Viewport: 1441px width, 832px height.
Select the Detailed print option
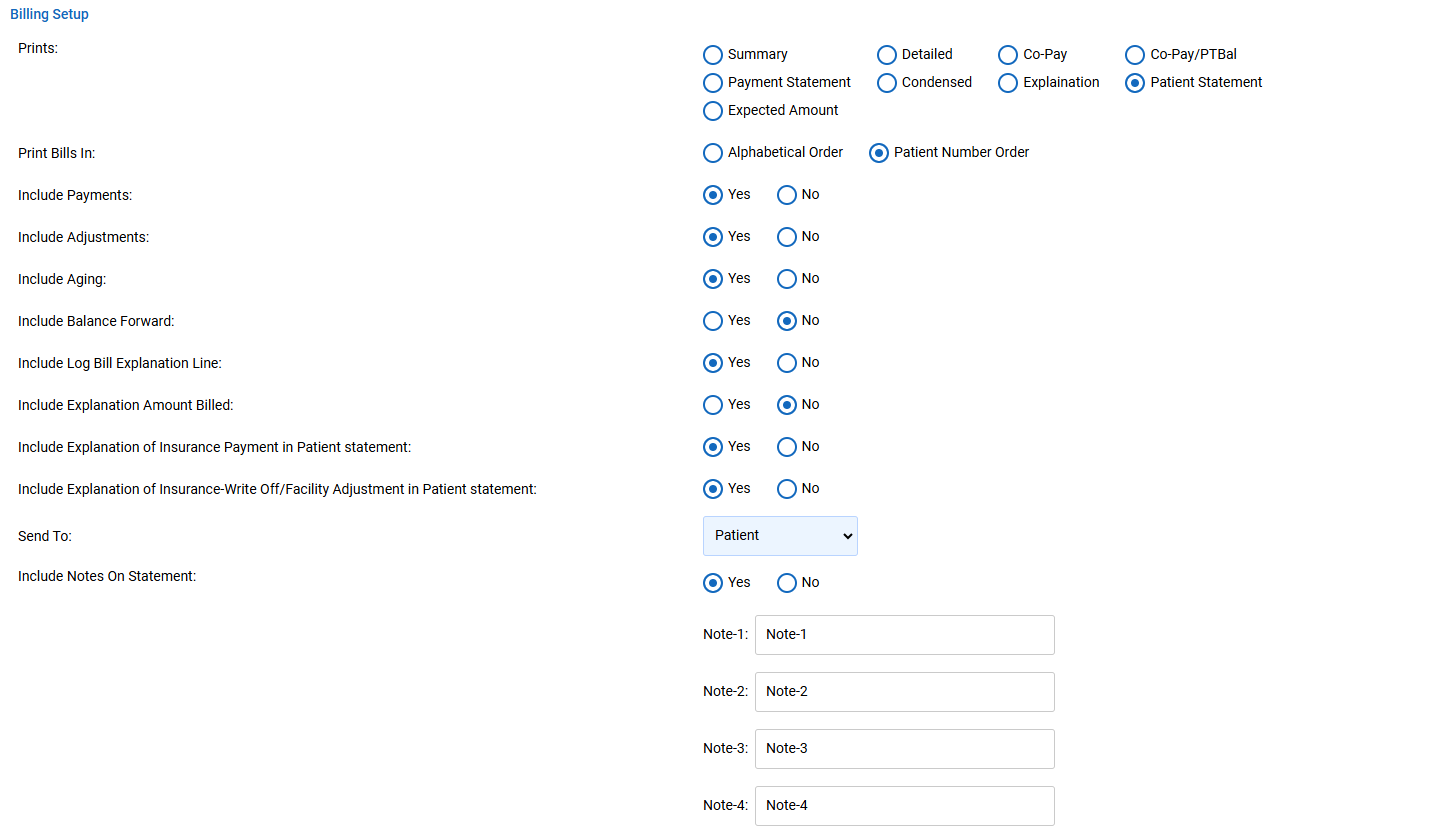(887, 55)
